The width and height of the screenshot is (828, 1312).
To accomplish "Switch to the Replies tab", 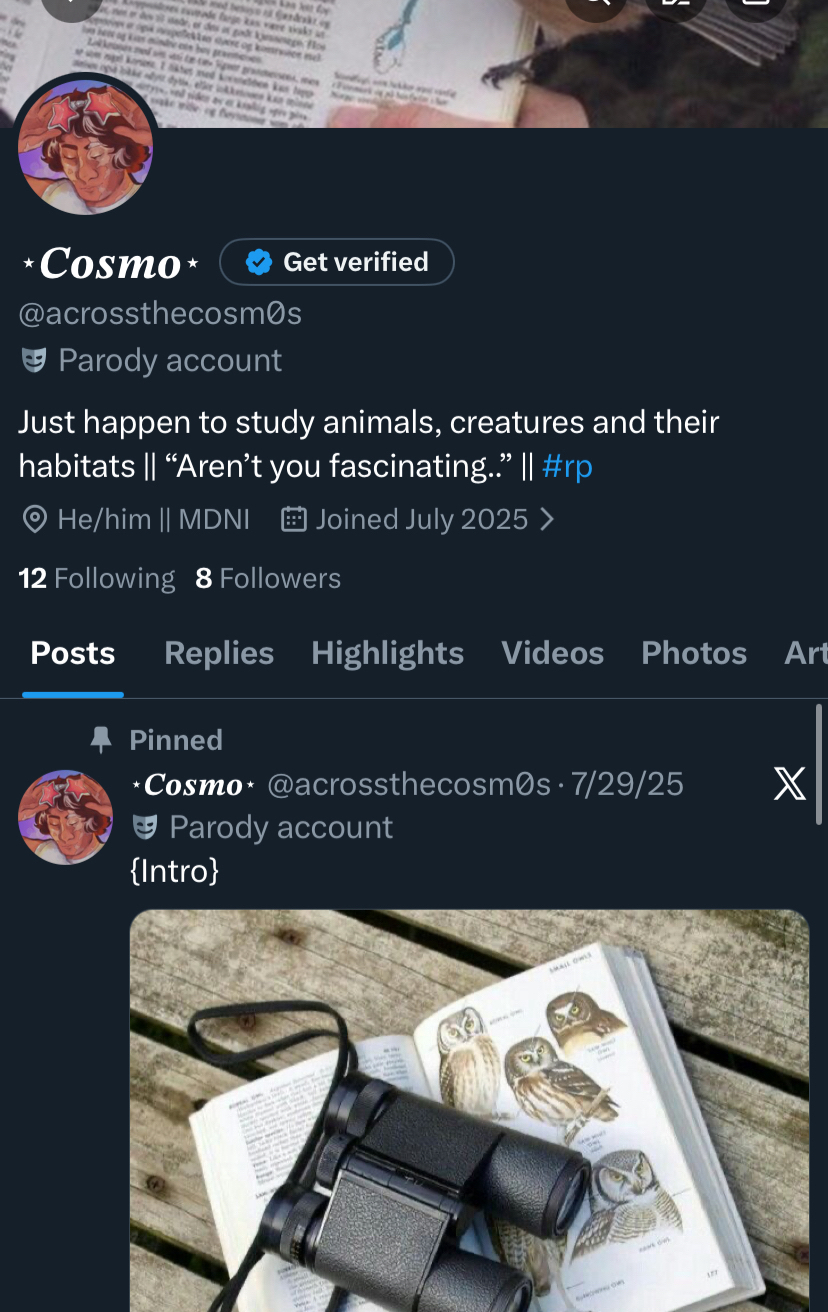I will [x=218, y=653].
